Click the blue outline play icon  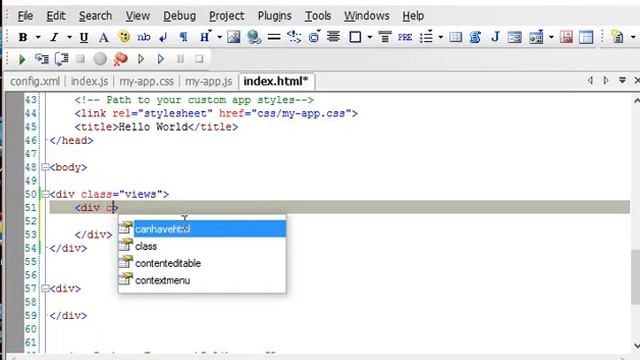pos(161,59)
